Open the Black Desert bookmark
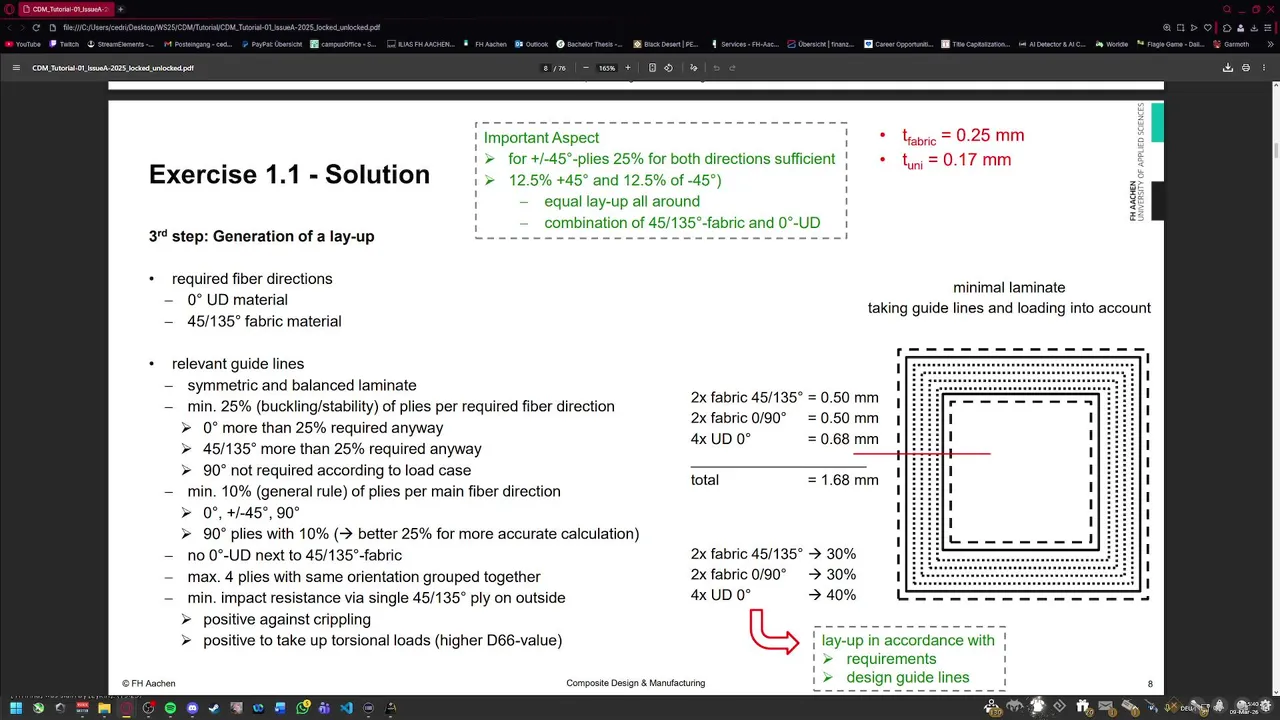Image resolution: width=1280 pixels, height=720 pixels. [x=665, y=44]
